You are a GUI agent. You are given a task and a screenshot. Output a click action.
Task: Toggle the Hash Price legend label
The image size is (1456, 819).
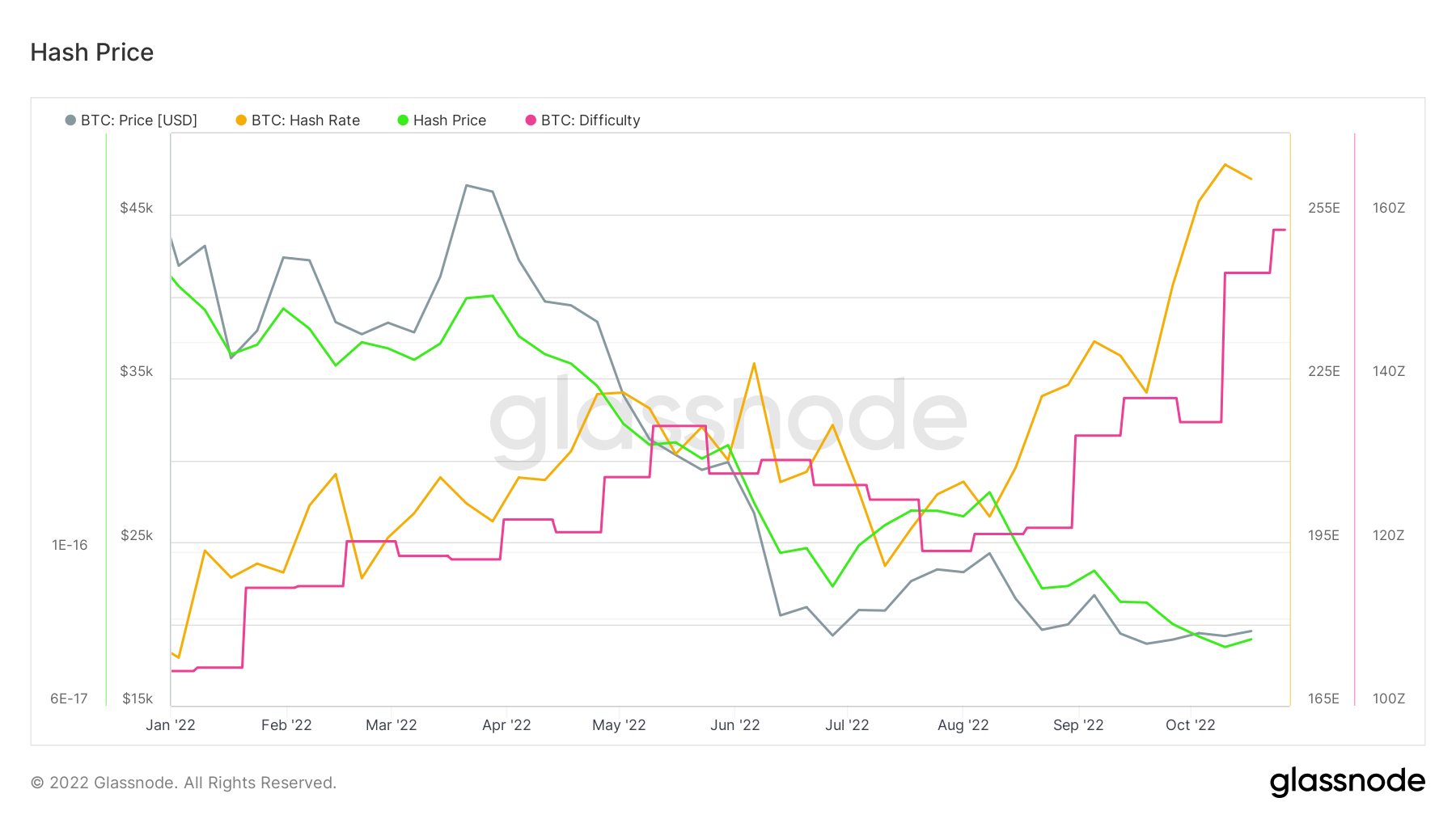450,120
